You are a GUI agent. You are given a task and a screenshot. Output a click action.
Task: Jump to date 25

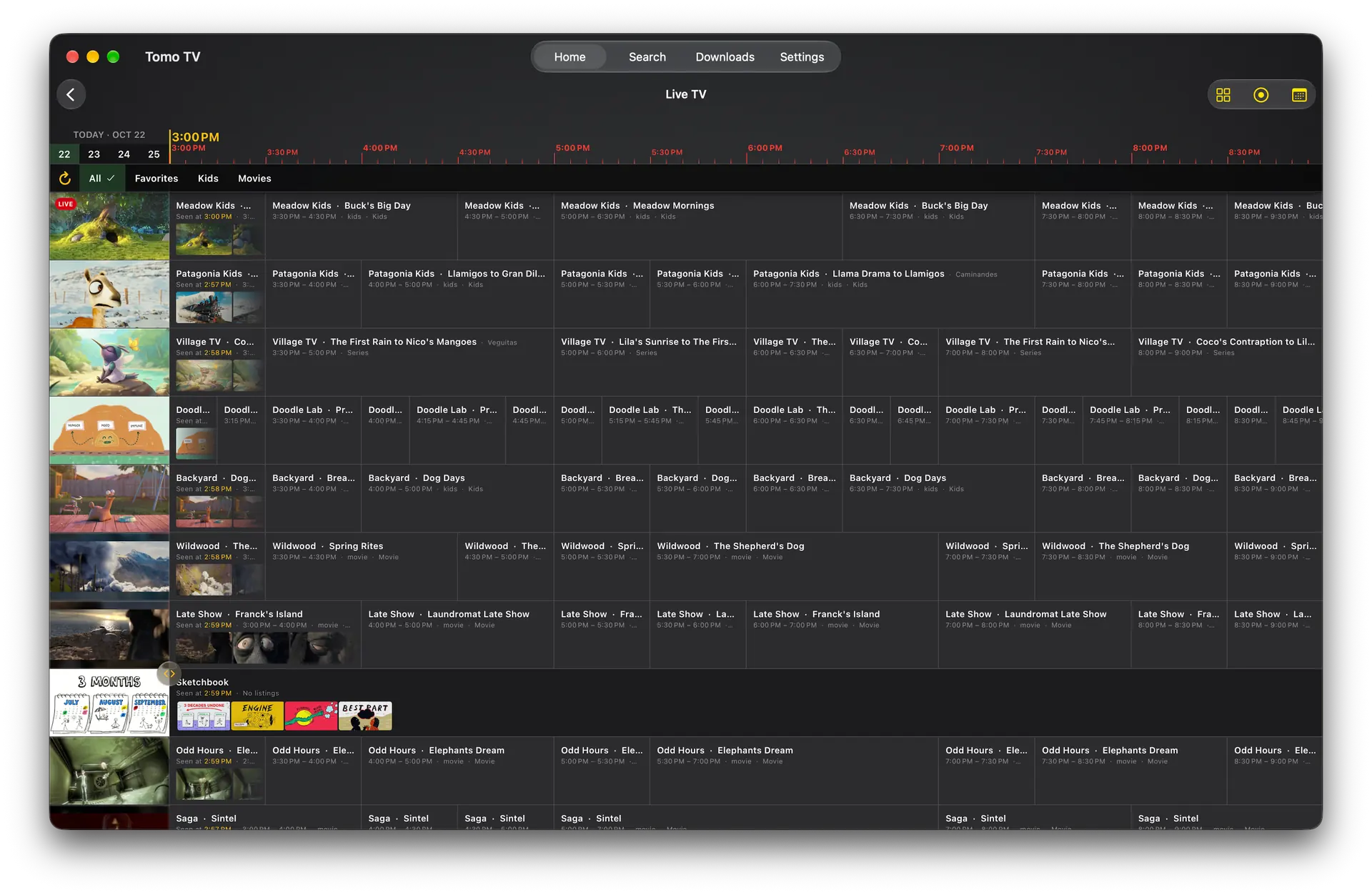pos(154,154)
